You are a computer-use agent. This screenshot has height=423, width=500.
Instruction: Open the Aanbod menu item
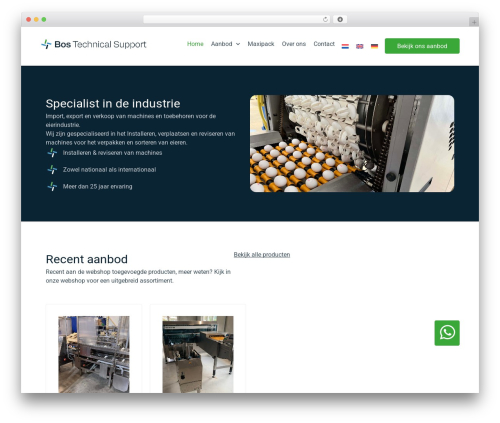(221, 44)
